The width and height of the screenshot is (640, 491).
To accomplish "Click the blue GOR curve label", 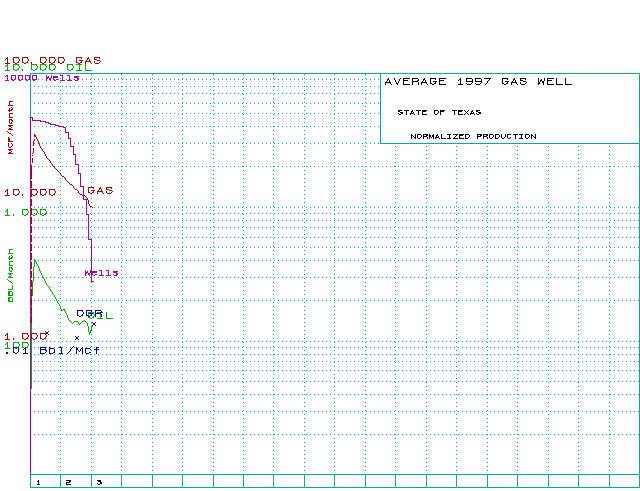I will coord(88,313).
